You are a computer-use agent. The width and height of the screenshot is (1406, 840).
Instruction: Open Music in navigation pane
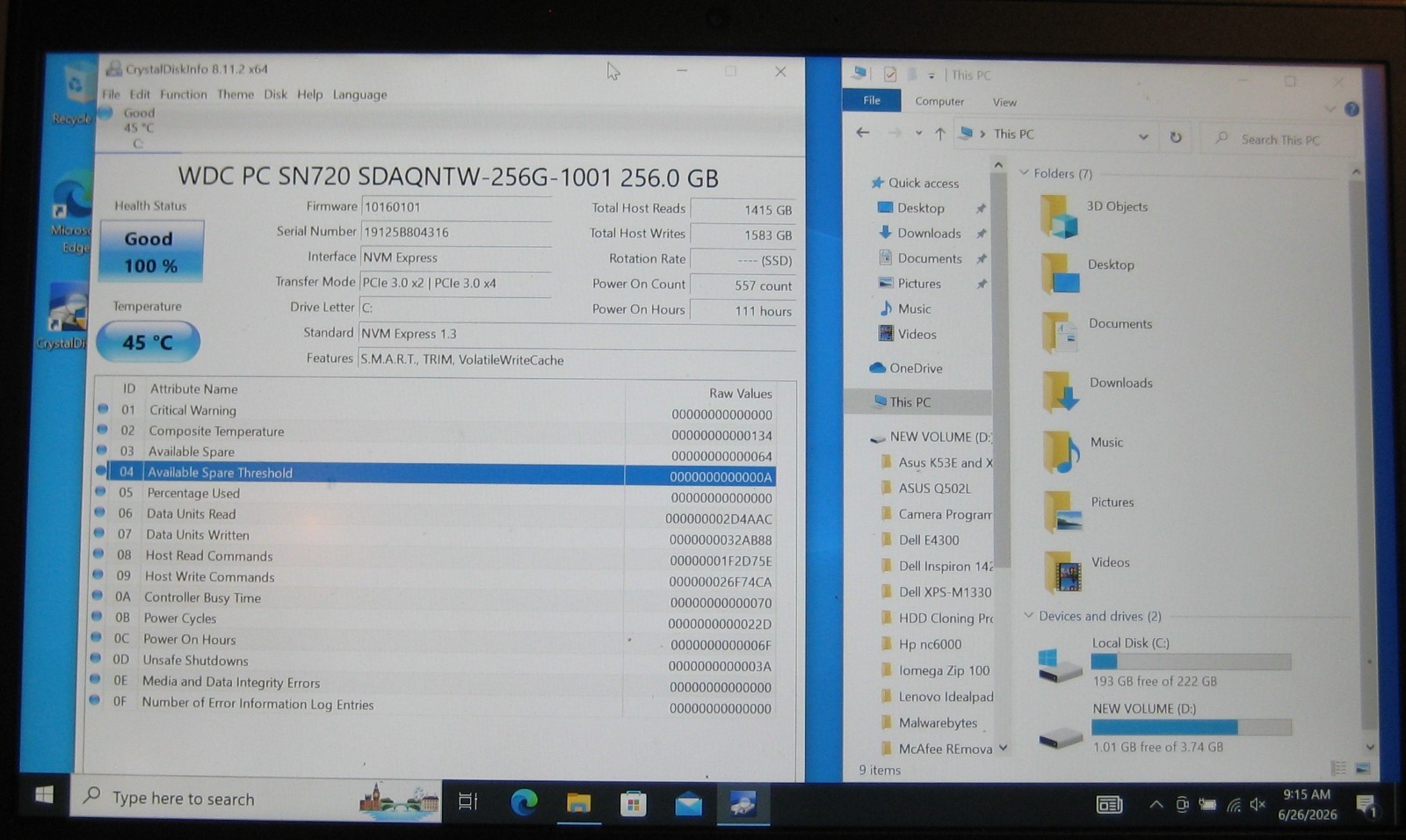click(x=914, y=309)
